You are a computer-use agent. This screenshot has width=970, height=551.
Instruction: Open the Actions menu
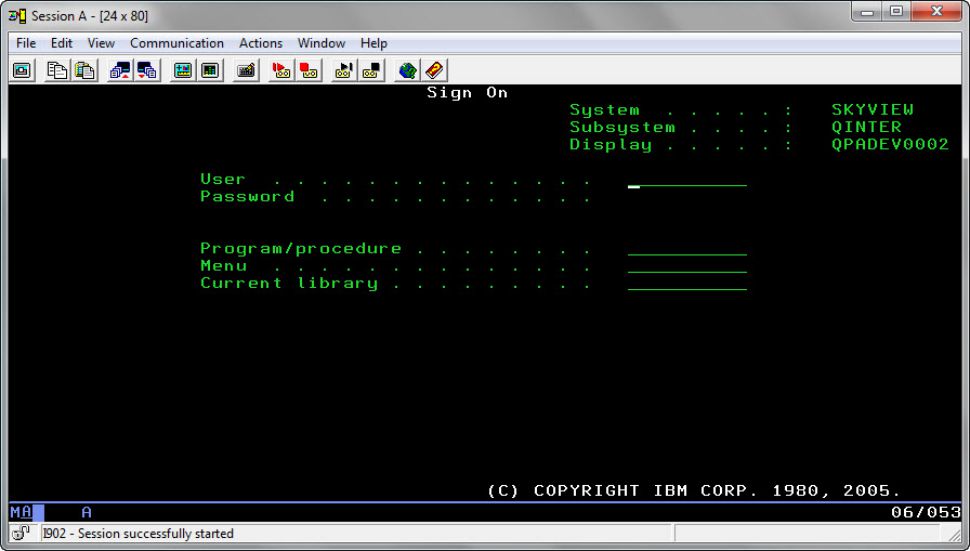click(260, 43)
